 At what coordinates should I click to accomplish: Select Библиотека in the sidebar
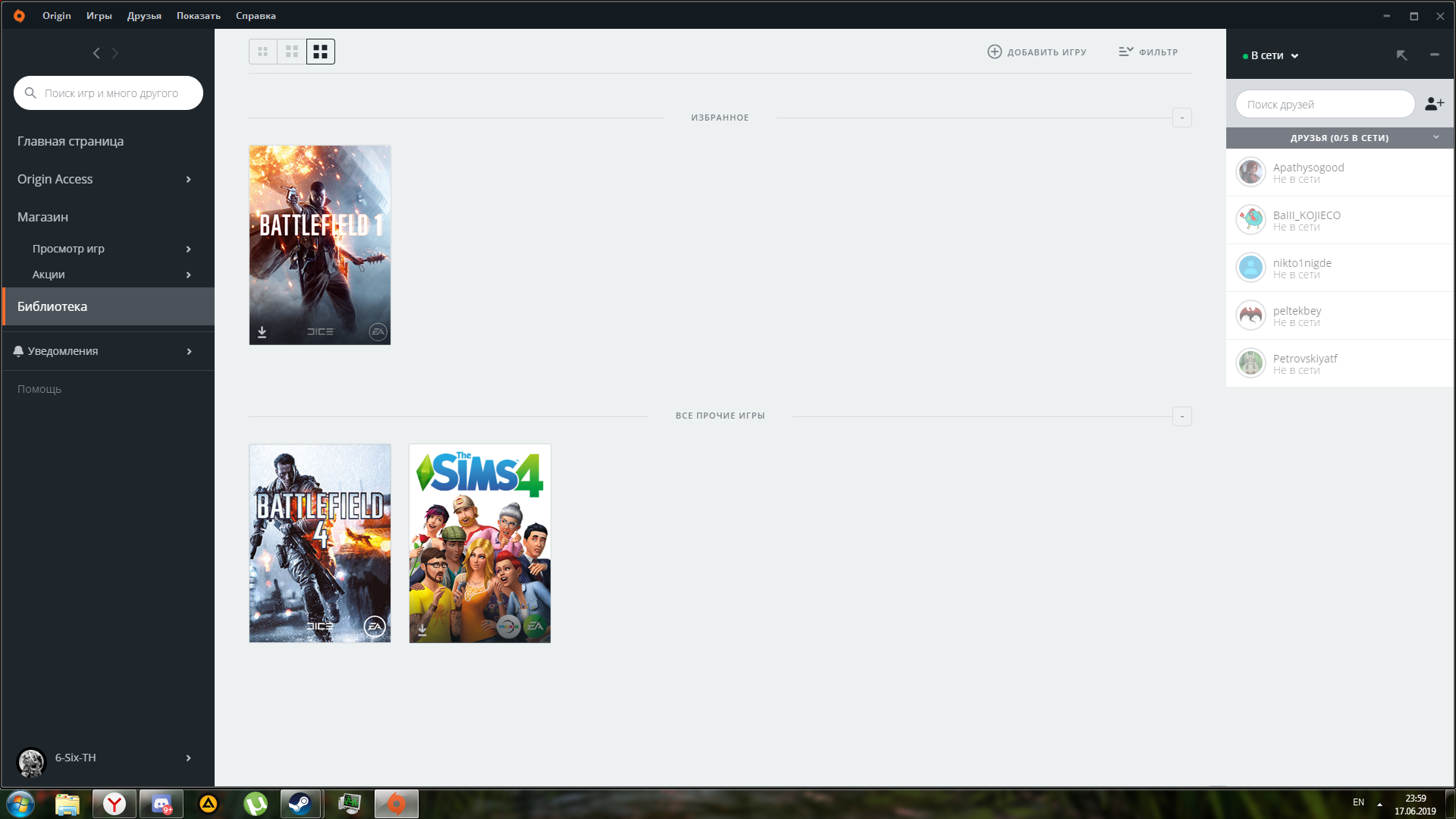click(x=108, y=306)
